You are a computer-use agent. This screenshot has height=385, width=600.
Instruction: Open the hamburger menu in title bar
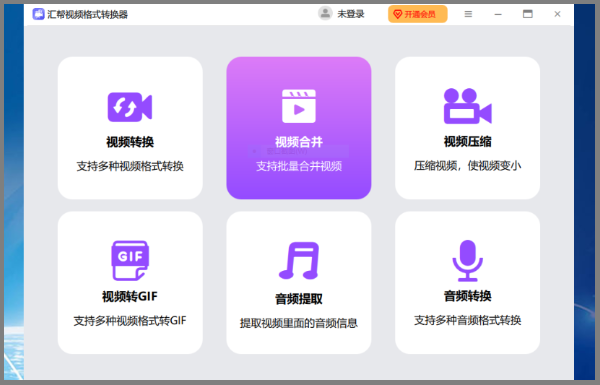[468, 14]
